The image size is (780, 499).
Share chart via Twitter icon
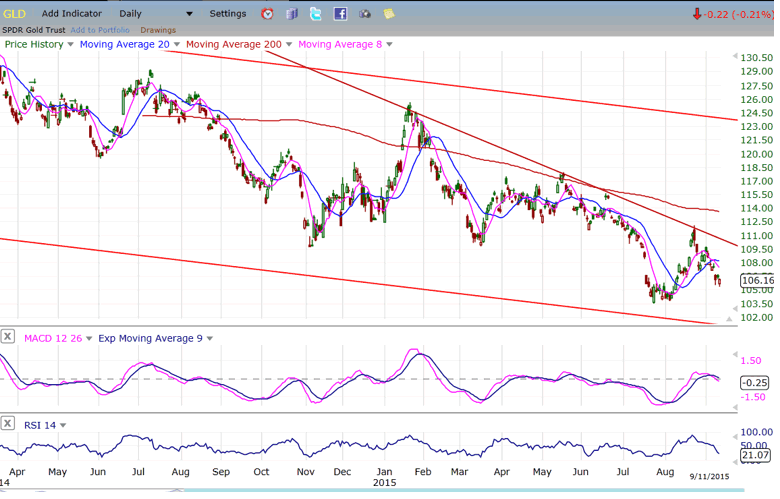click(316, 14)
